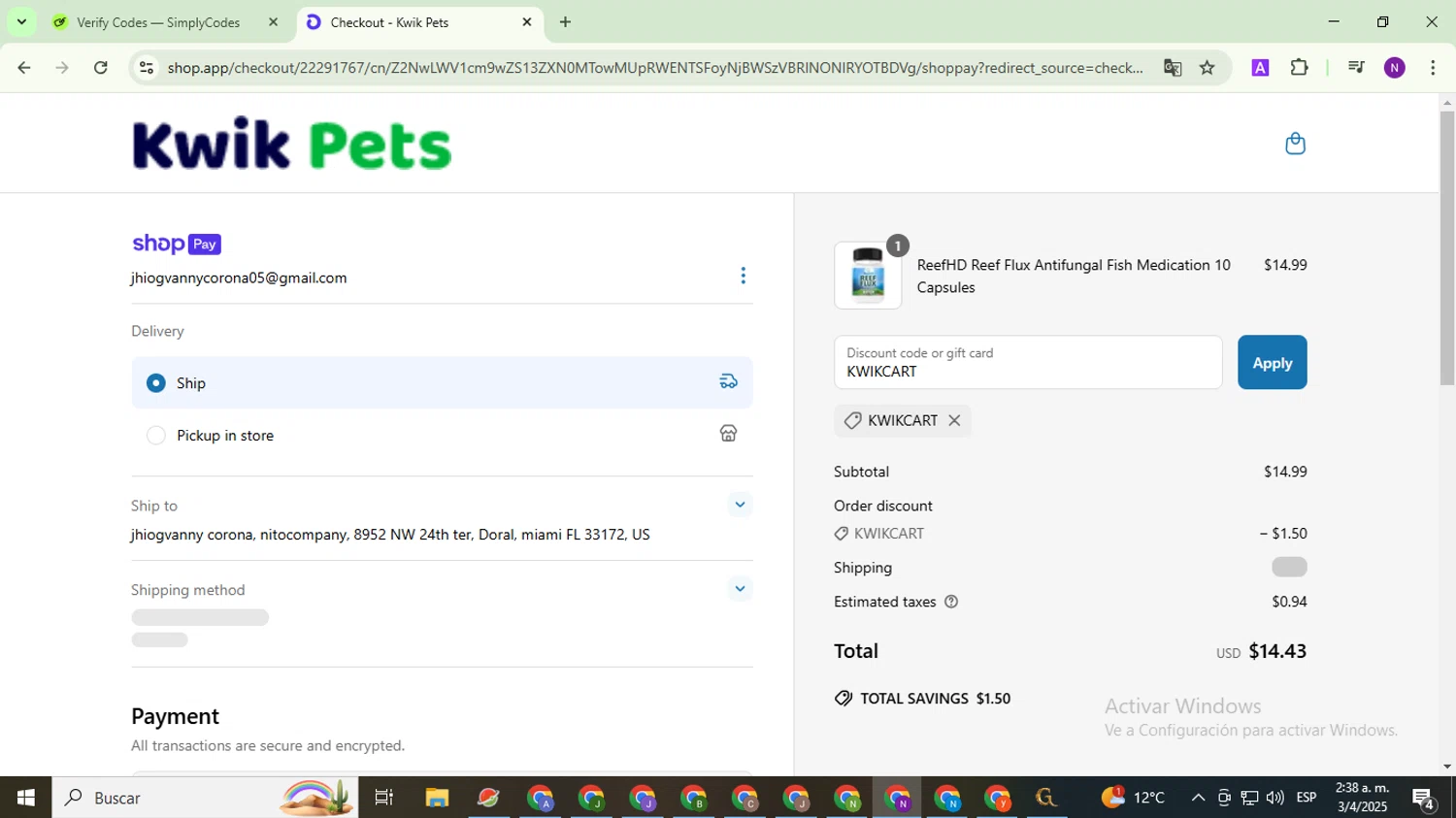This screenshot has height=818, width=1456.
Task: Open File Explorer from the taskbar
Action: (x=437, y=798)
